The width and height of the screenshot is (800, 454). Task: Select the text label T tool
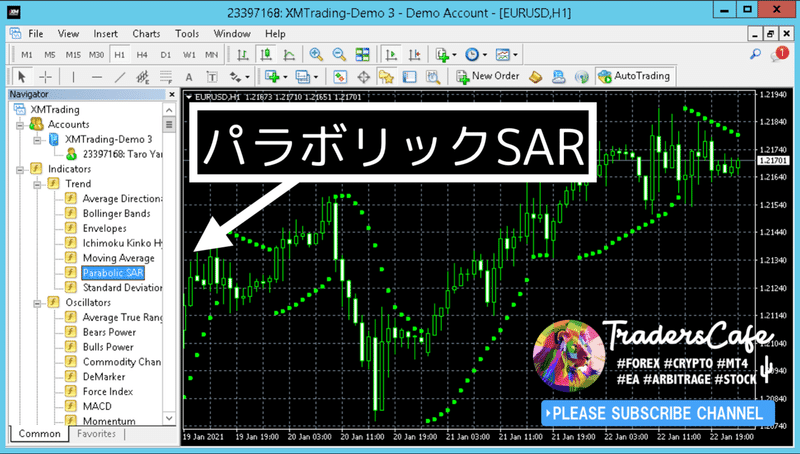[212, 77]
